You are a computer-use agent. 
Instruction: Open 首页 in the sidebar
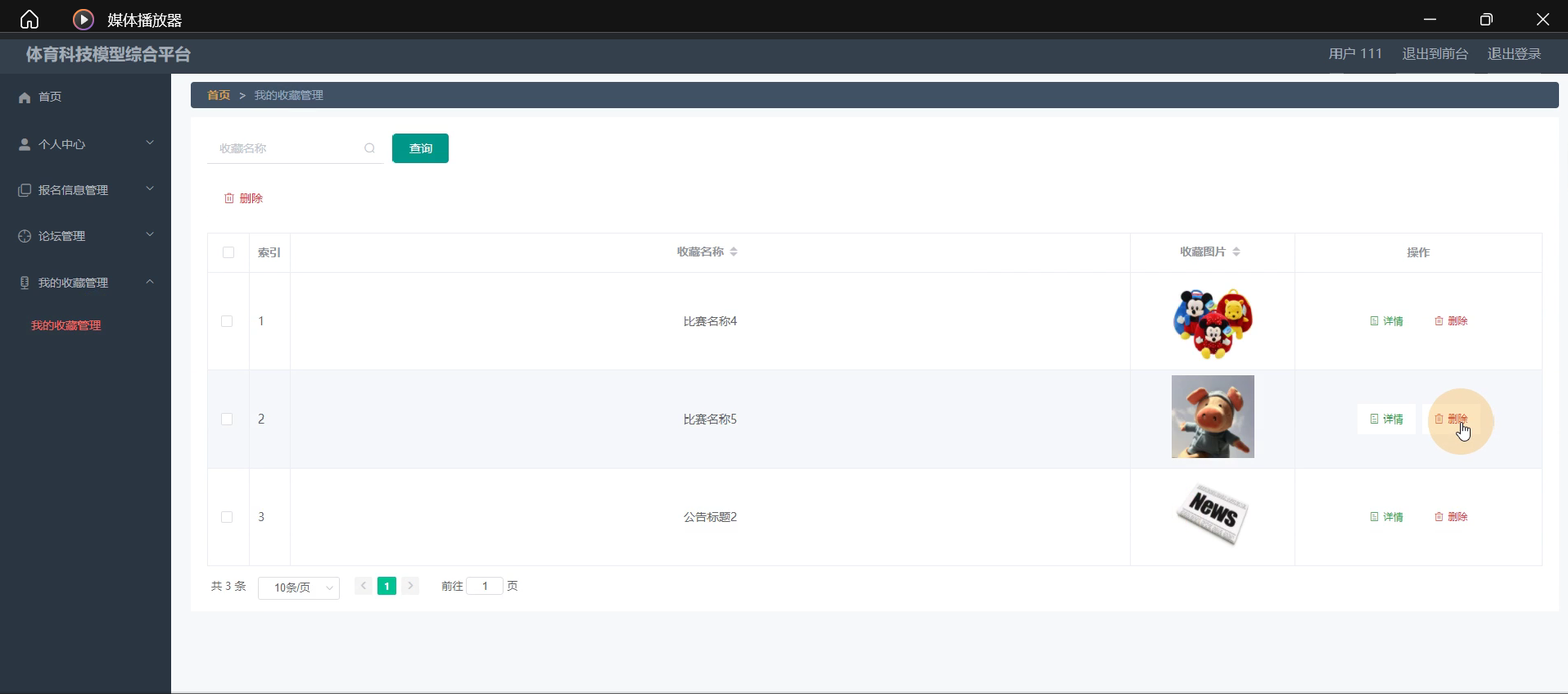(x=85, y=97)
